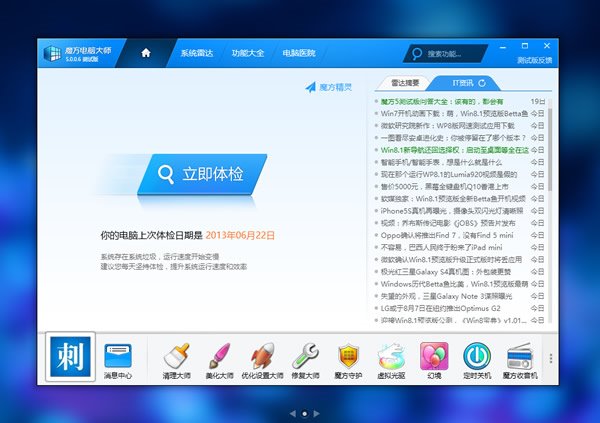The width and height of the screenshot is (600, 423).
Task: Open news LG Optimus G2 on 8月7日
Action: point(440,308)
